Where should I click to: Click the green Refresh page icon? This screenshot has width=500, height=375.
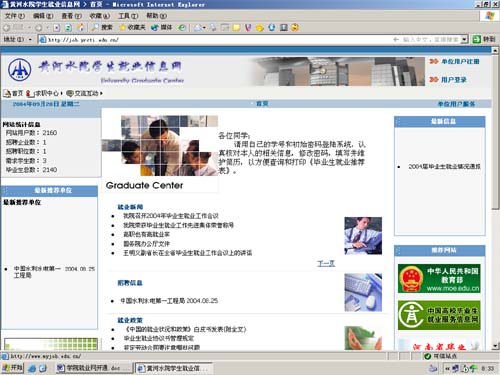point(68,28)
